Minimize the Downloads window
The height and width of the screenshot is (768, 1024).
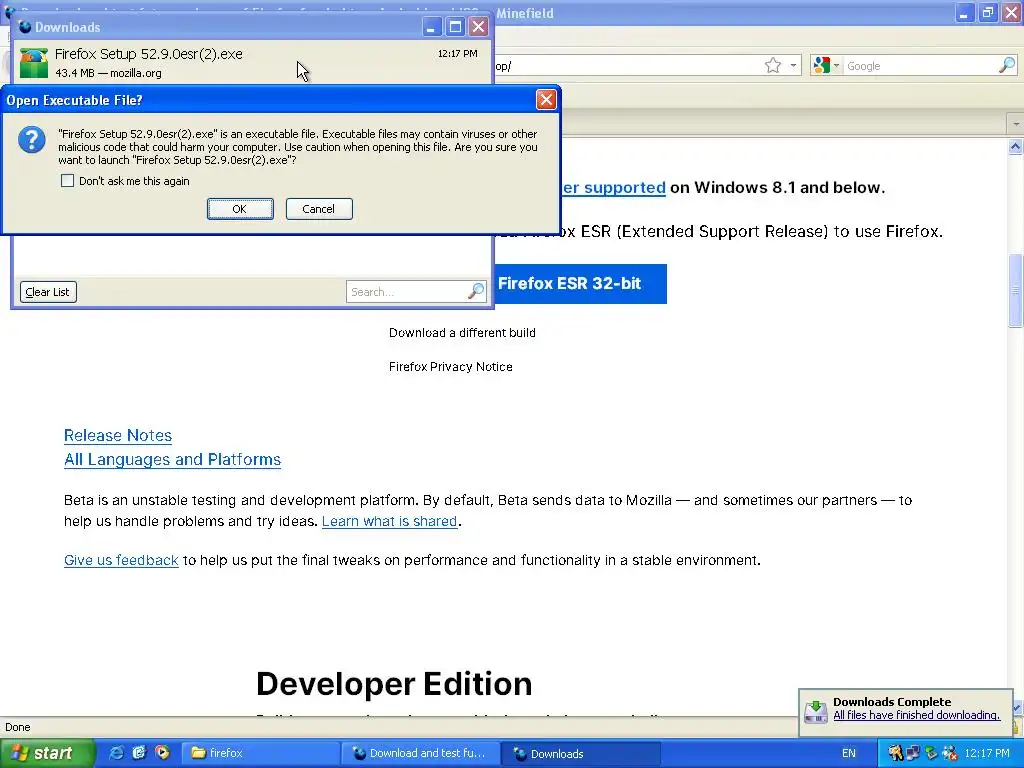tap(431, 27)
